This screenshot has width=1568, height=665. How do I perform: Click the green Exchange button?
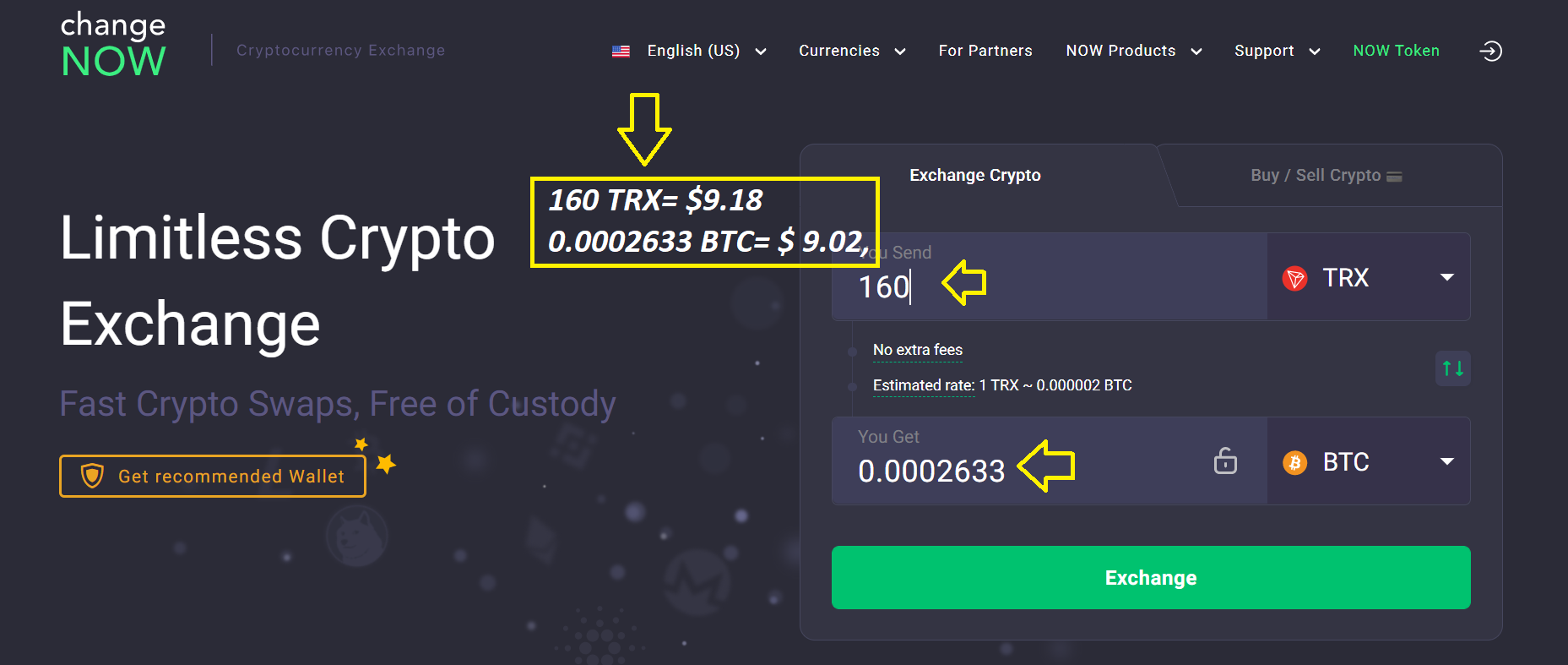pyautogui.click(x=1151, y=578)
